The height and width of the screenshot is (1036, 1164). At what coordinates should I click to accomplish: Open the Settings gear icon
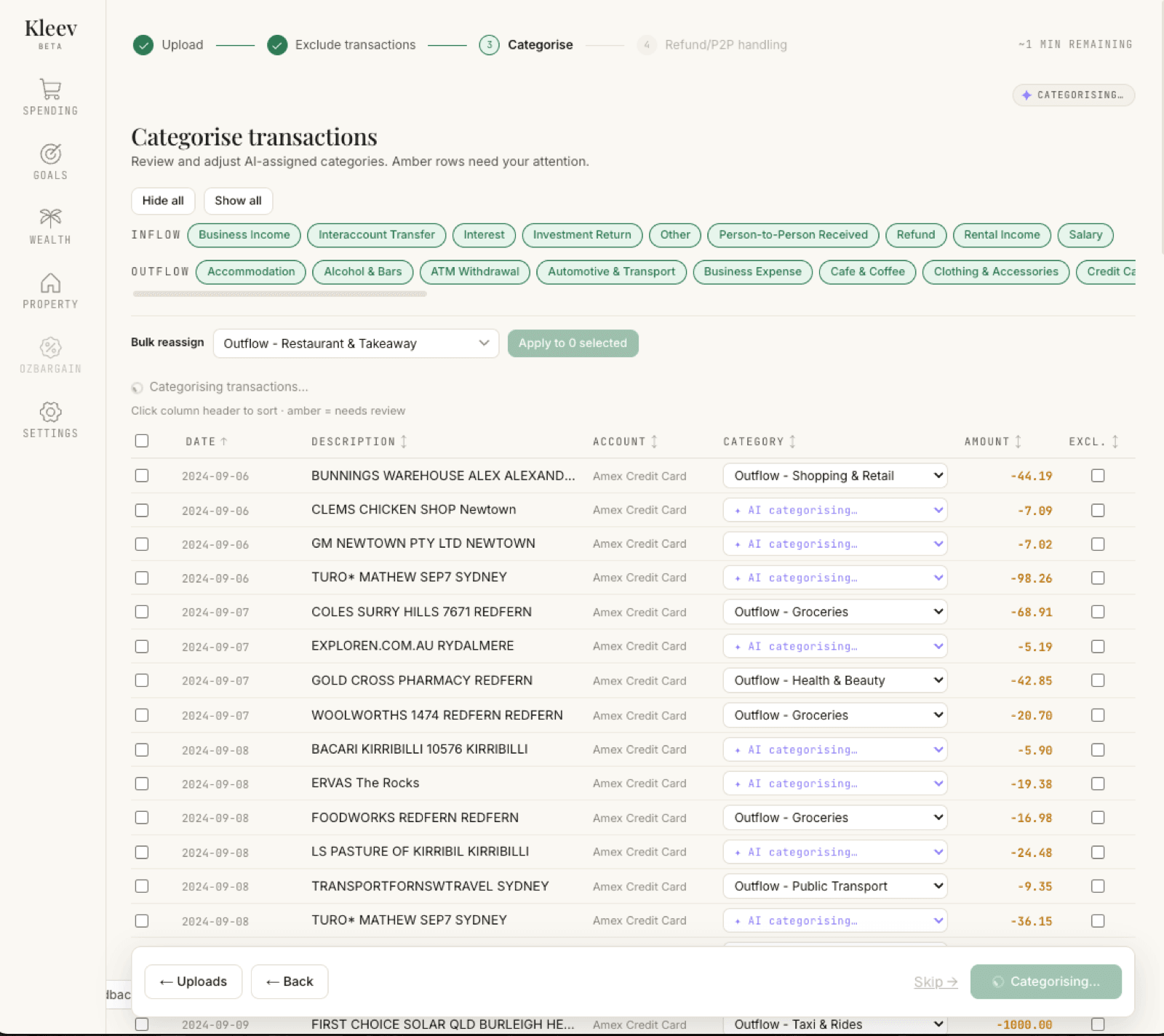[50, 412]
